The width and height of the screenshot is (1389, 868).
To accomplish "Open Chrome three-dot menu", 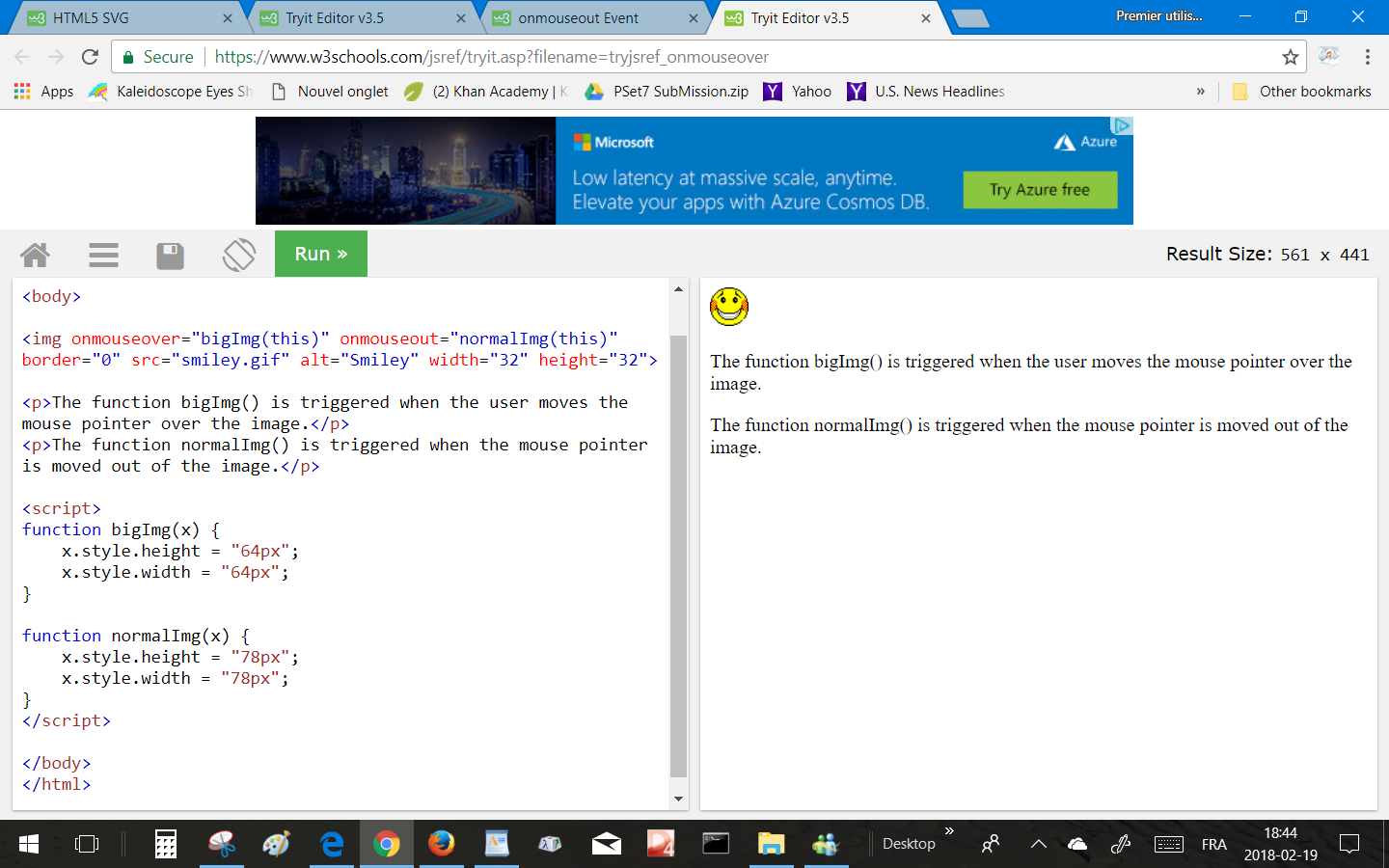I will [x=1368, y=57].
